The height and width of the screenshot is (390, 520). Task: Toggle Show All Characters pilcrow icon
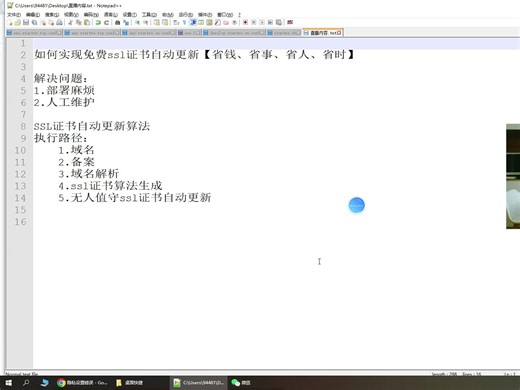coord(184,23)
